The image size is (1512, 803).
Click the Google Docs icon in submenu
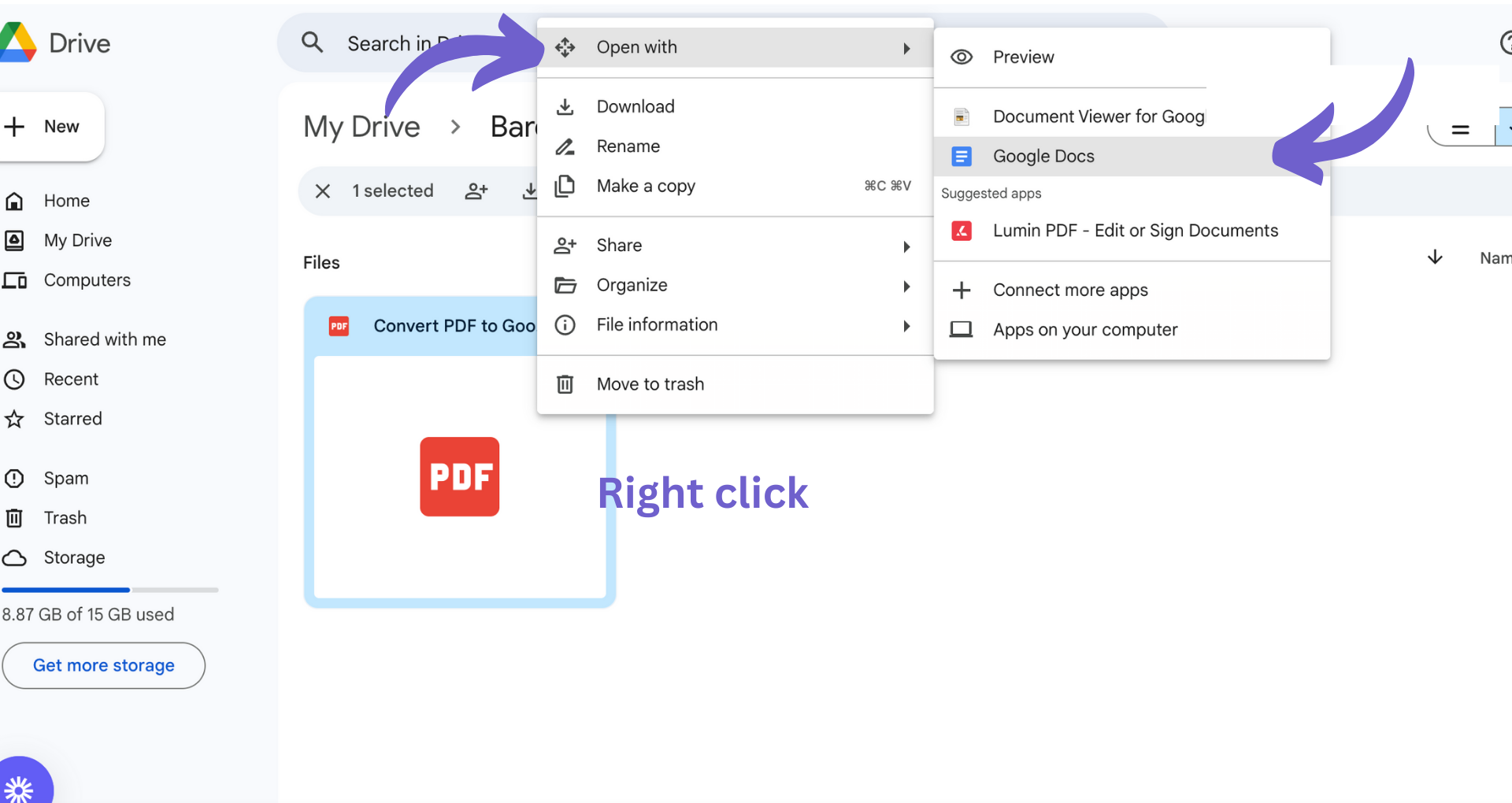962,157
